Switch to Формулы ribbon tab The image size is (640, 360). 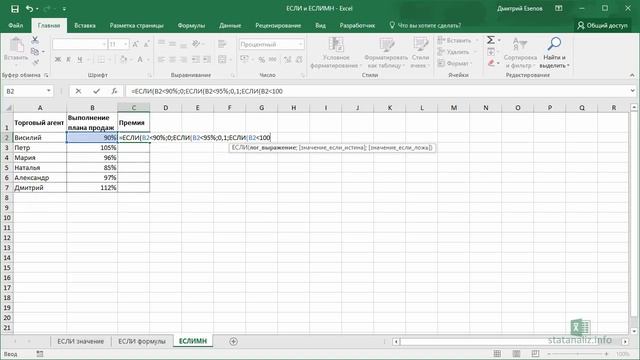pos(191,25)
